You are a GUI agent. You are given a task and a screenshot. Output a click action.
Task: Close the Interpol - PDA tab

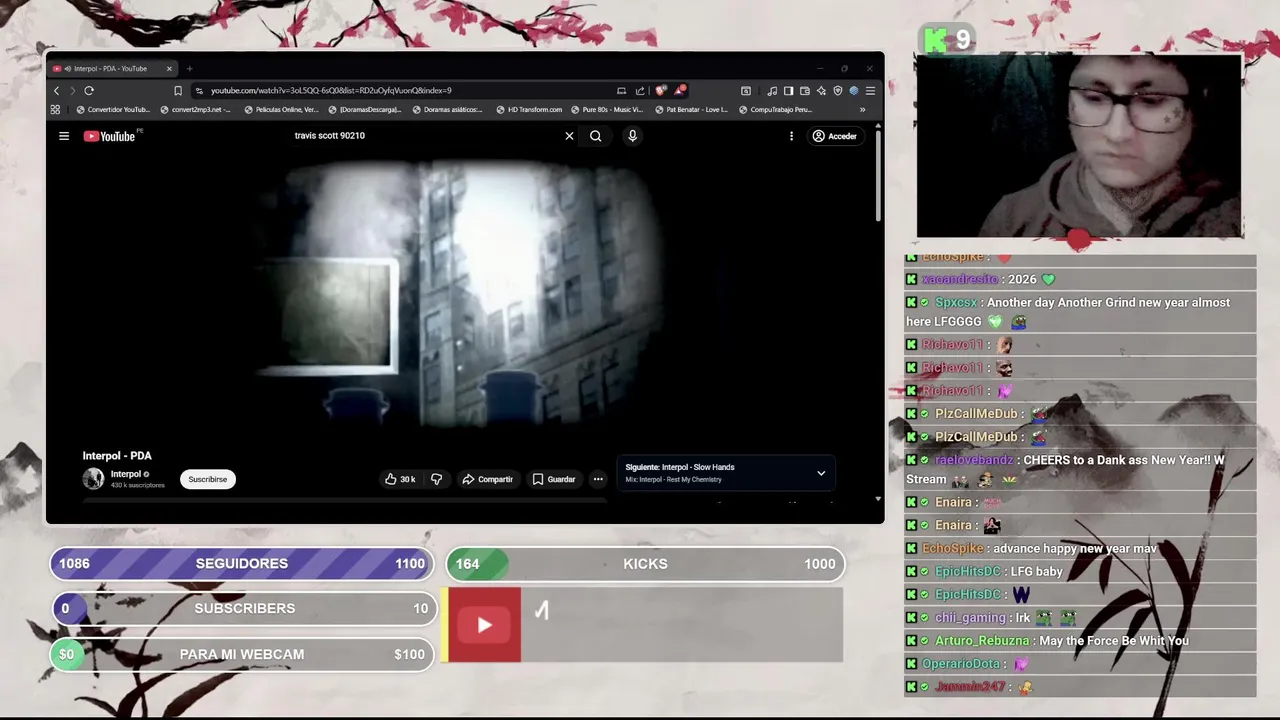(169, 69)
